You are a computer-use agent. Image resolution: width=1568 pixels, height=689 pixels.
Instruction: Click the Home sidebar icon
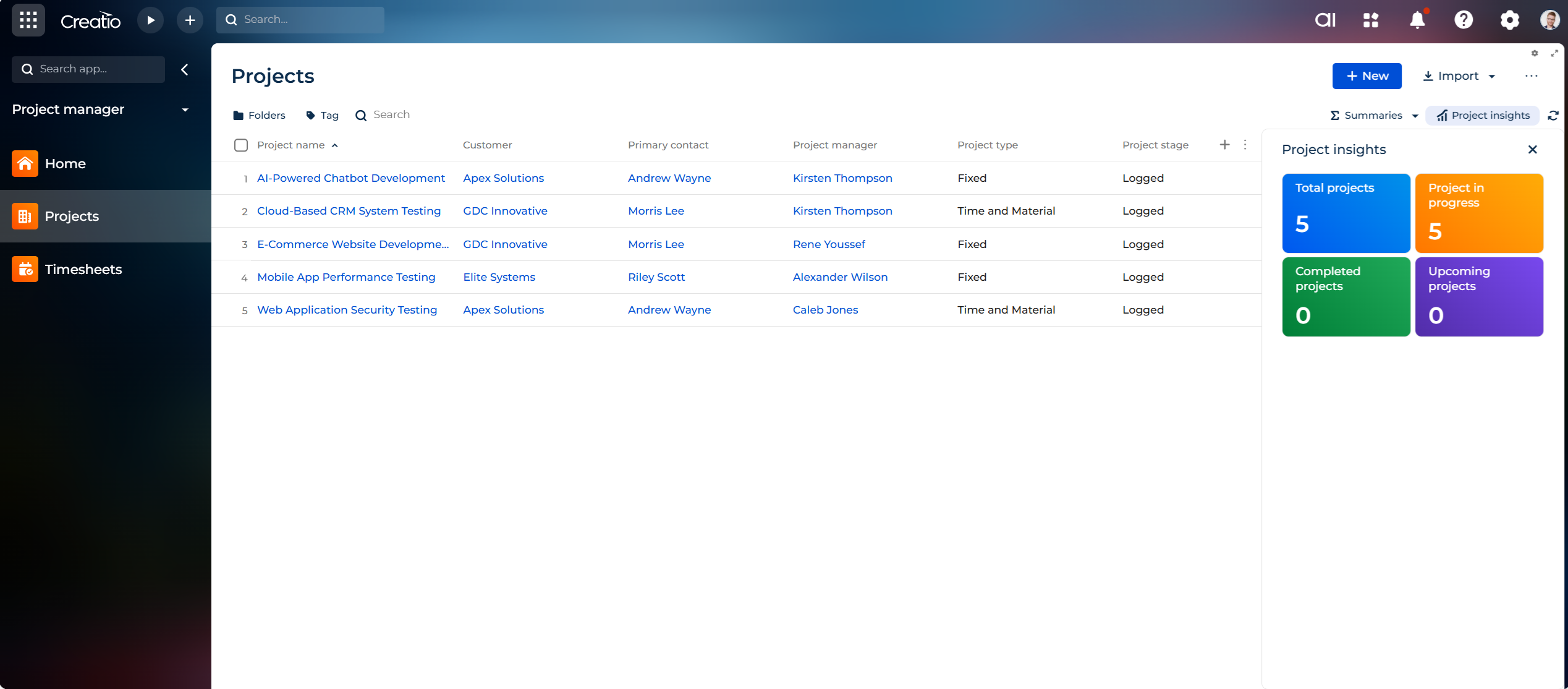click(x=25, y=163)
